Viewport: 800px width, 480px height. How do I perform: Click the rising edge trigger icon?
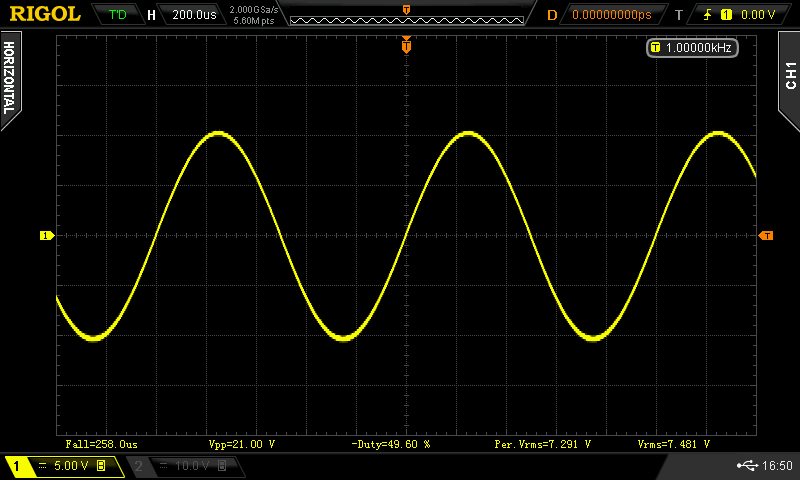706,15
